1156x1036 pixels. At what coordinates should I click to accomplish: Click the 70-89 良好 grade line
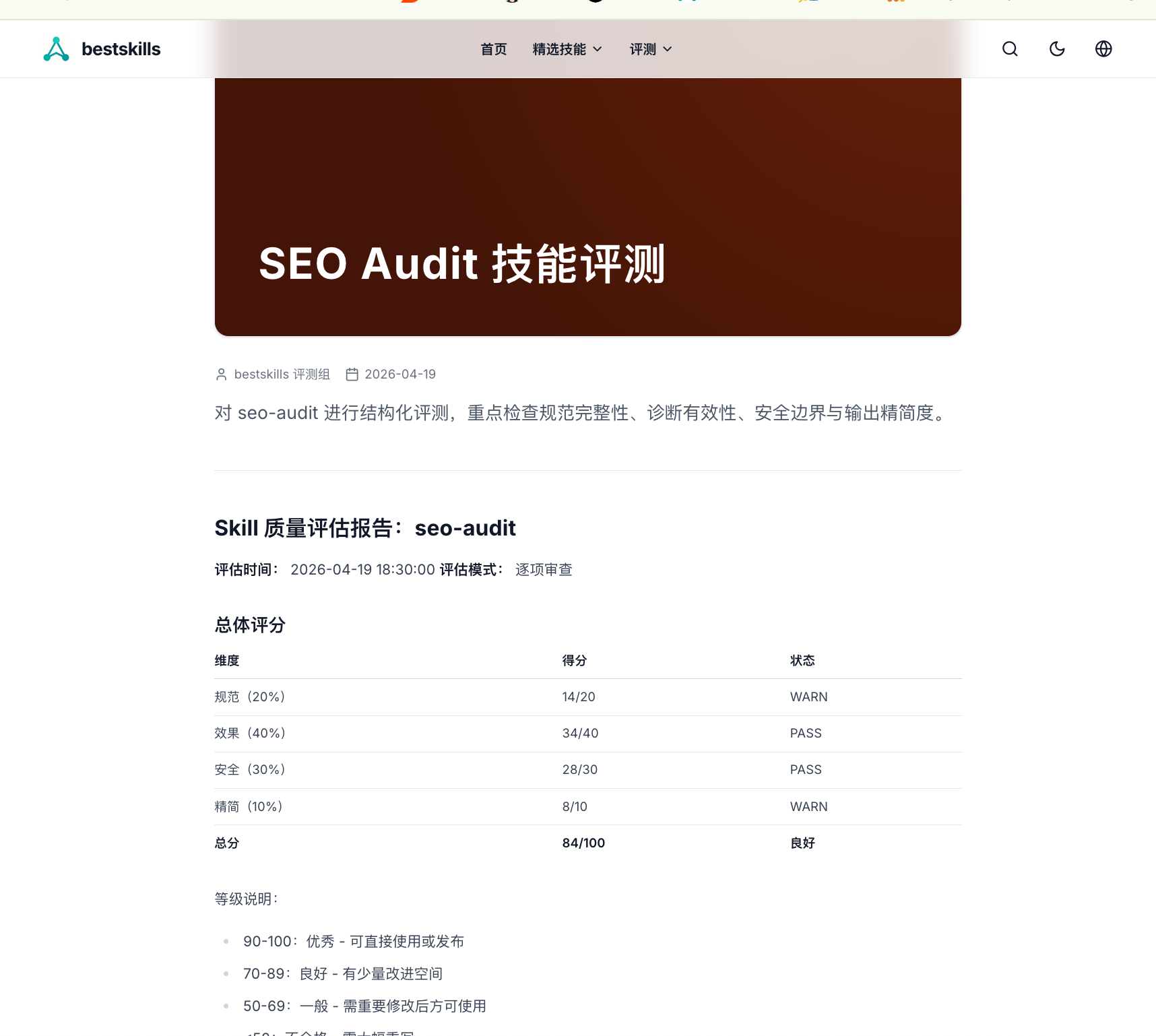343,974
